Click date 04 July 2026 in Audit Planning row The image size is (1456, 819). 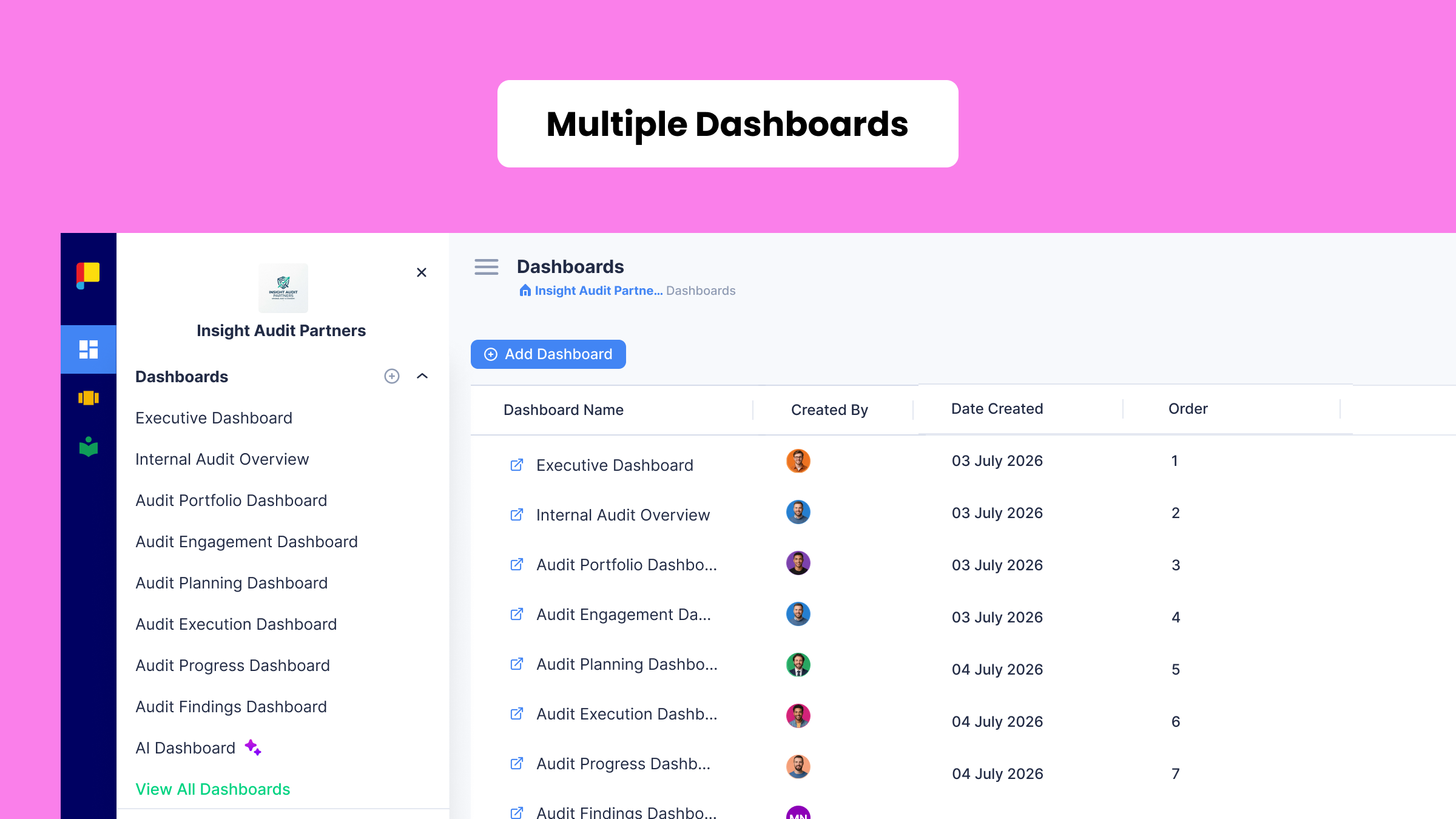click(997, 670)
